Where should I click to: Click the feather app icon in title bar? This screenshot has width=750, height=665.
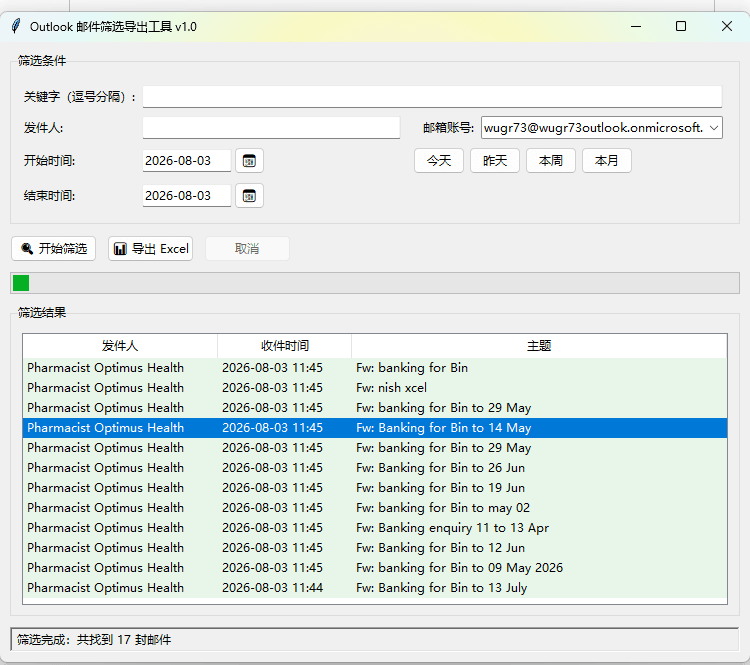(16, 26)
